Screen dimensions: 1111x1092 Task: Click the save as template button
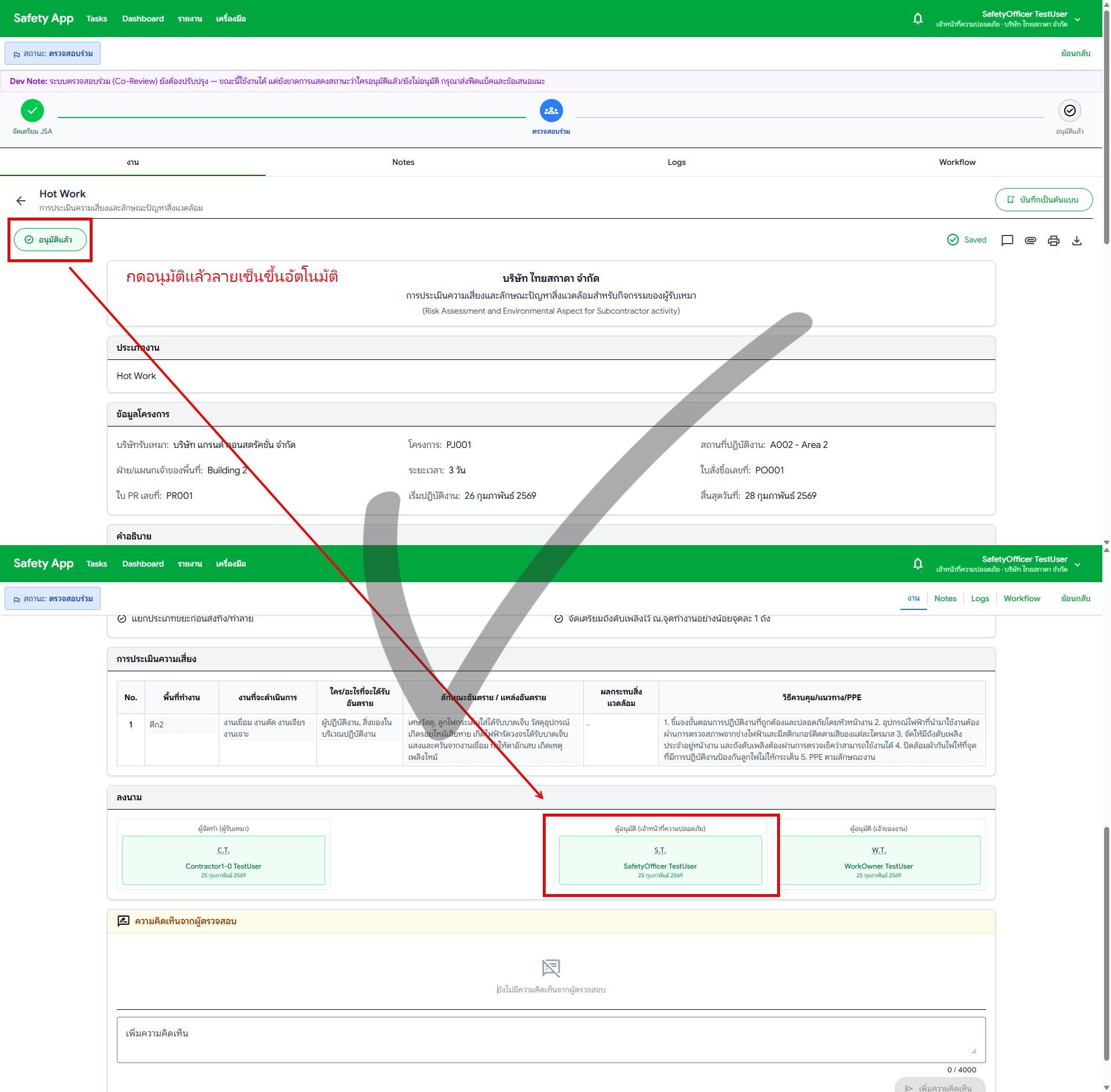click(x=1043, y=200)
